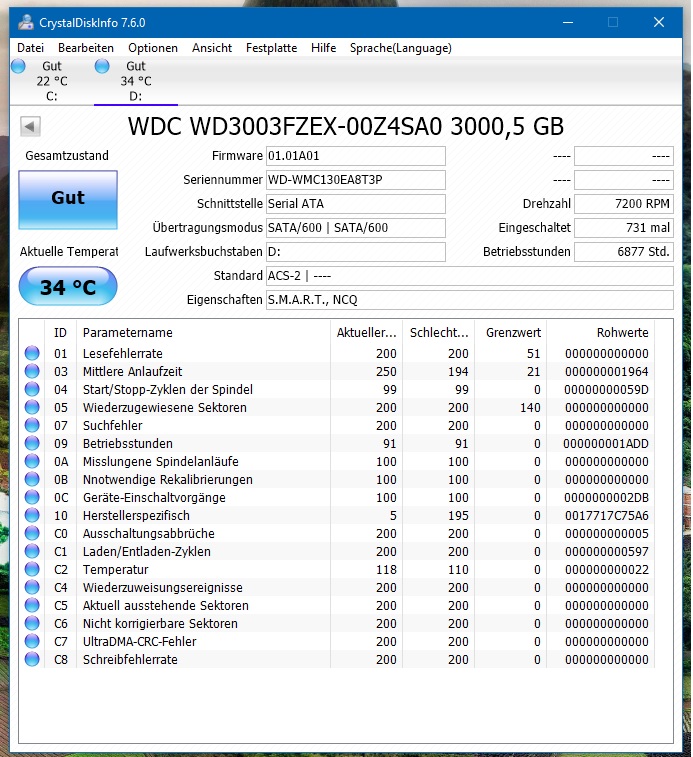
Task: Minimize the CrystalDiskInfo window
Action: (568, 22)
